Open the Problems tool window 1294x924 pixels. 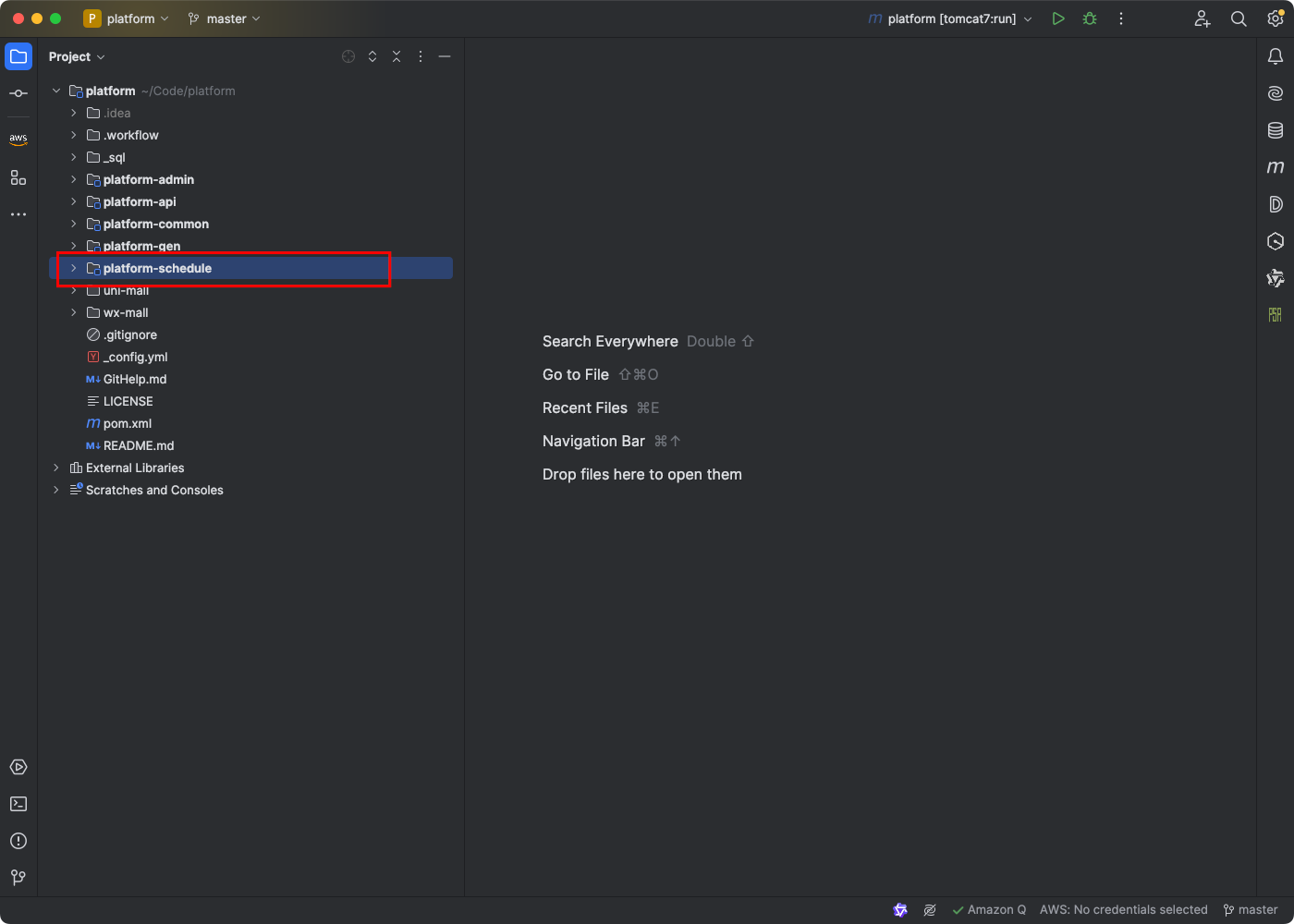18,841
